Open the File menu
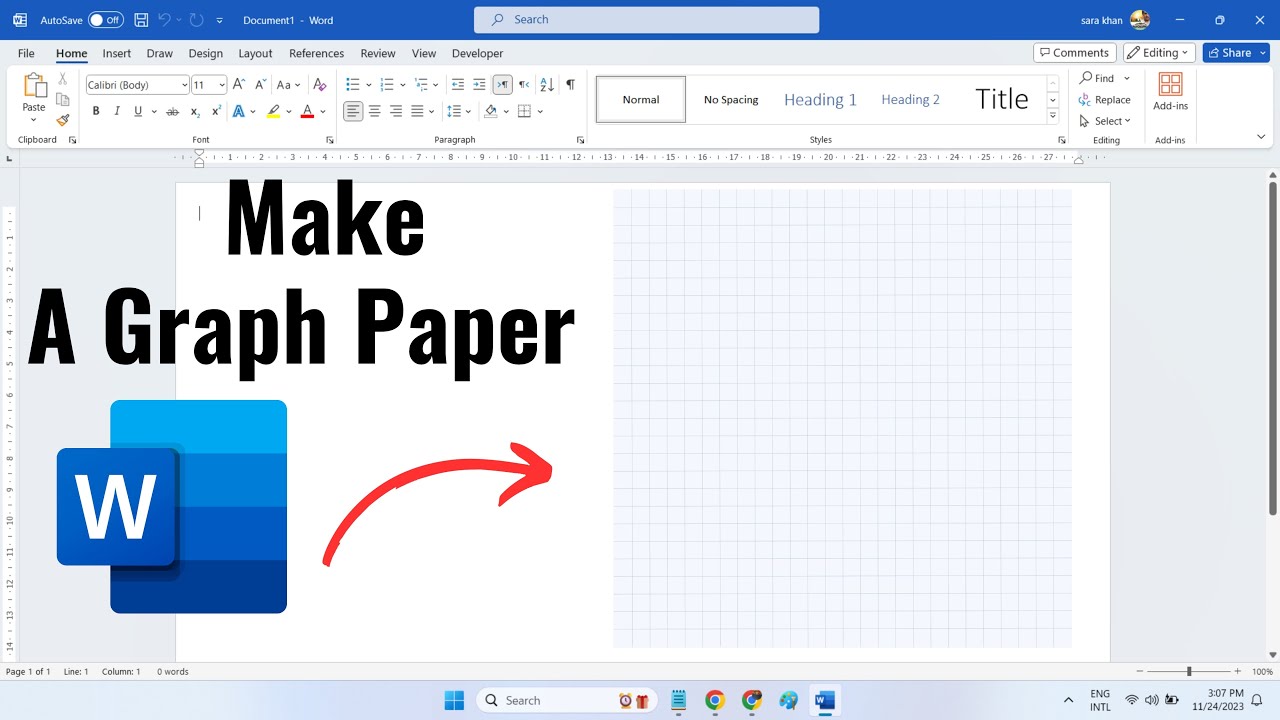 (26, 53)
